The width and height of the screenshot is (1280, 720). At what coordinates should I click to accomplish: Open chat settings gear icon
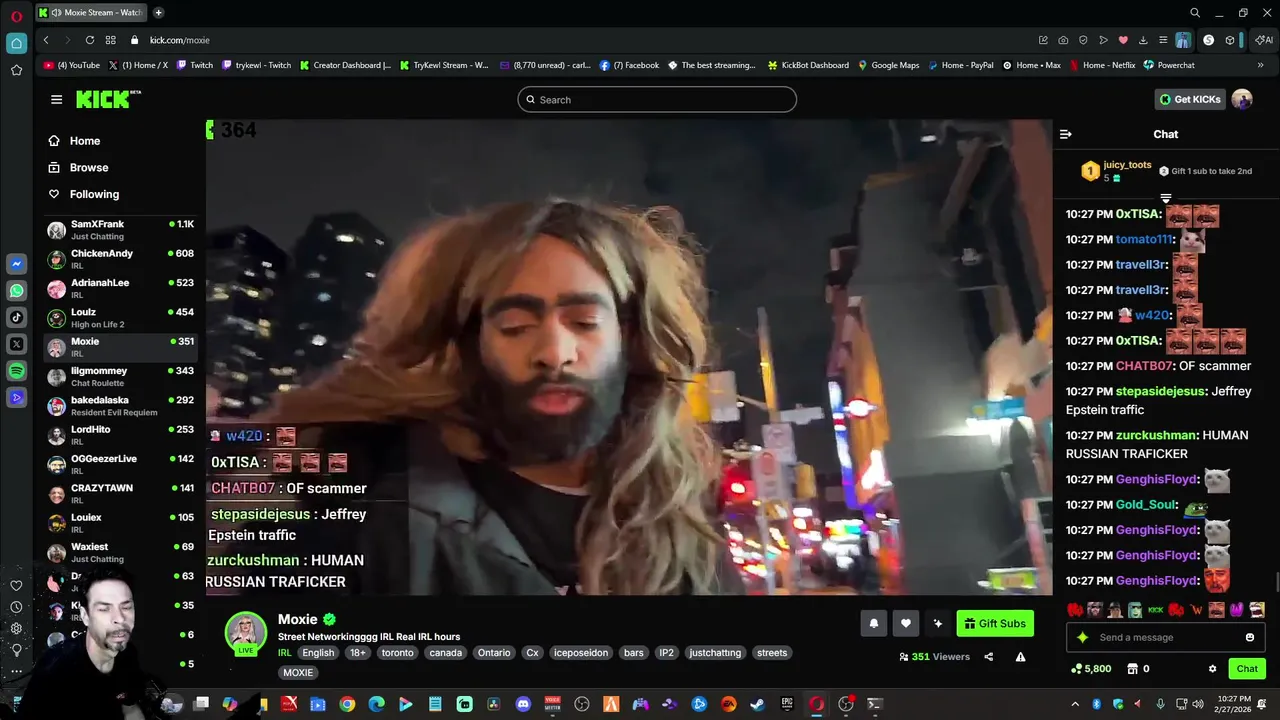1212,669
